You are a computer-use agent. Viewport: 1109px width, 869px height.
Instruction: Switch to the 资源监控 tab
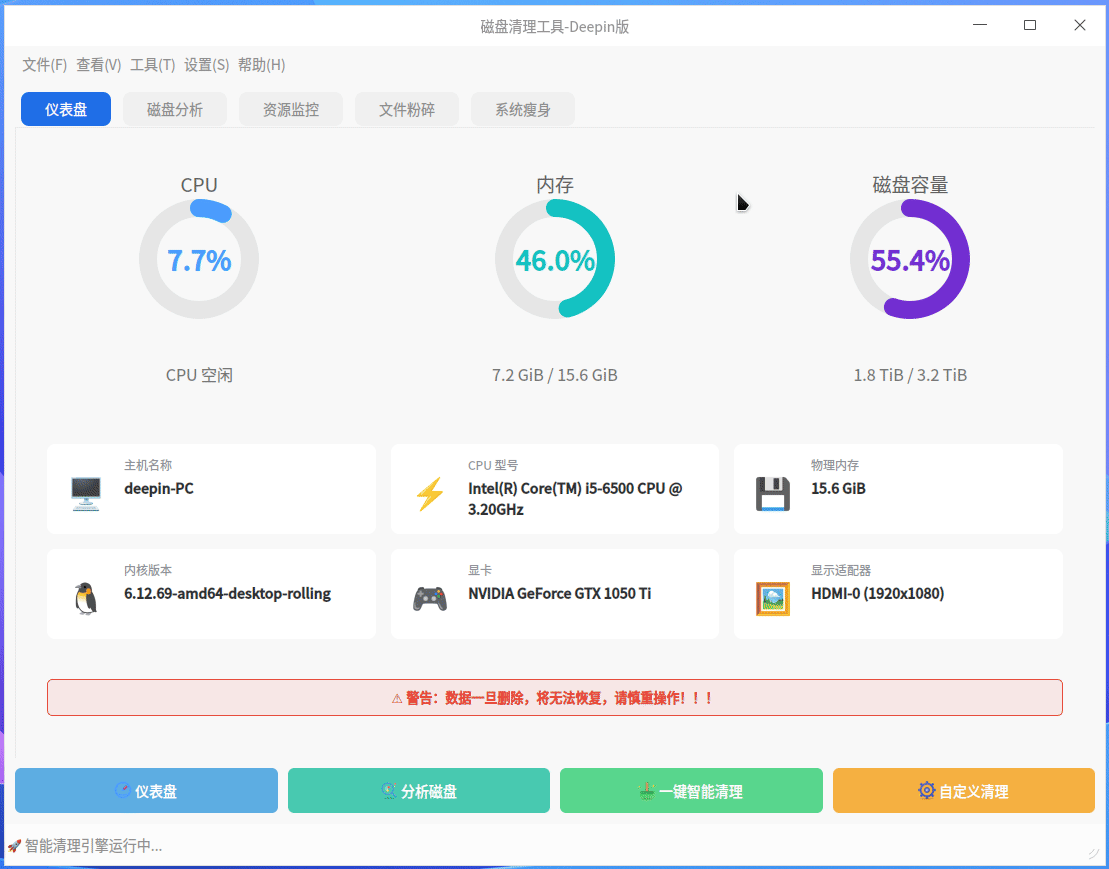tap(291, 109)
